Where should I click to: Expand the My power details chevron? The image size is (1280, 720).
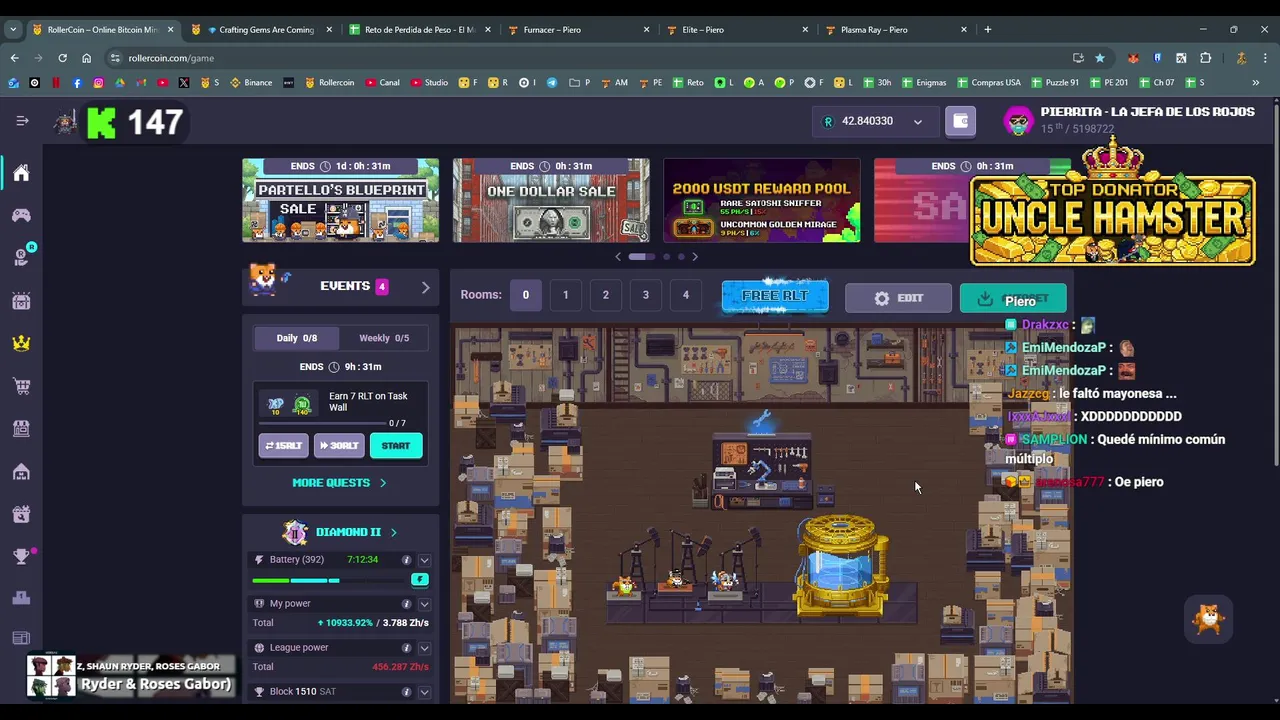pyautogui.click(x=424, y=604)
